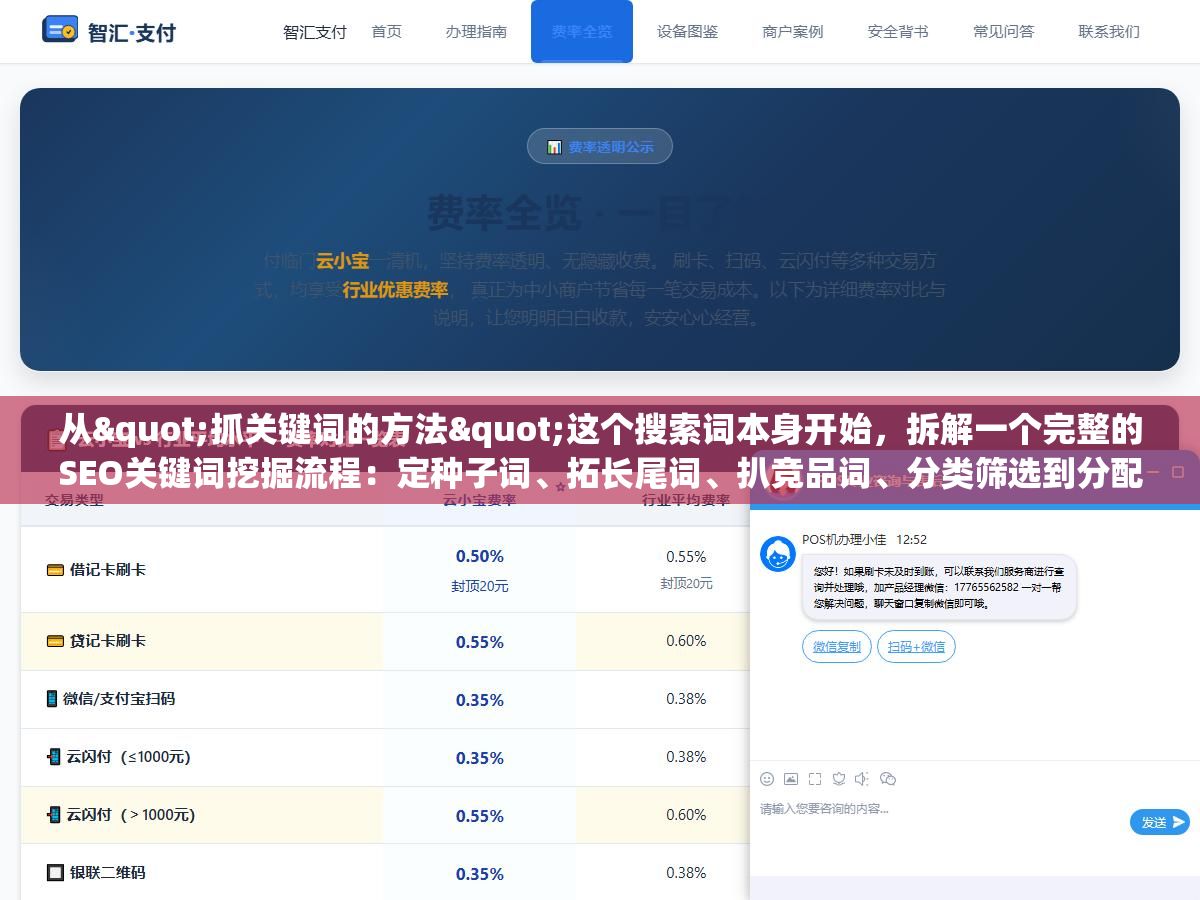Open the 安全背书 nav item
1200x900 pixels.
coord(898,31)
